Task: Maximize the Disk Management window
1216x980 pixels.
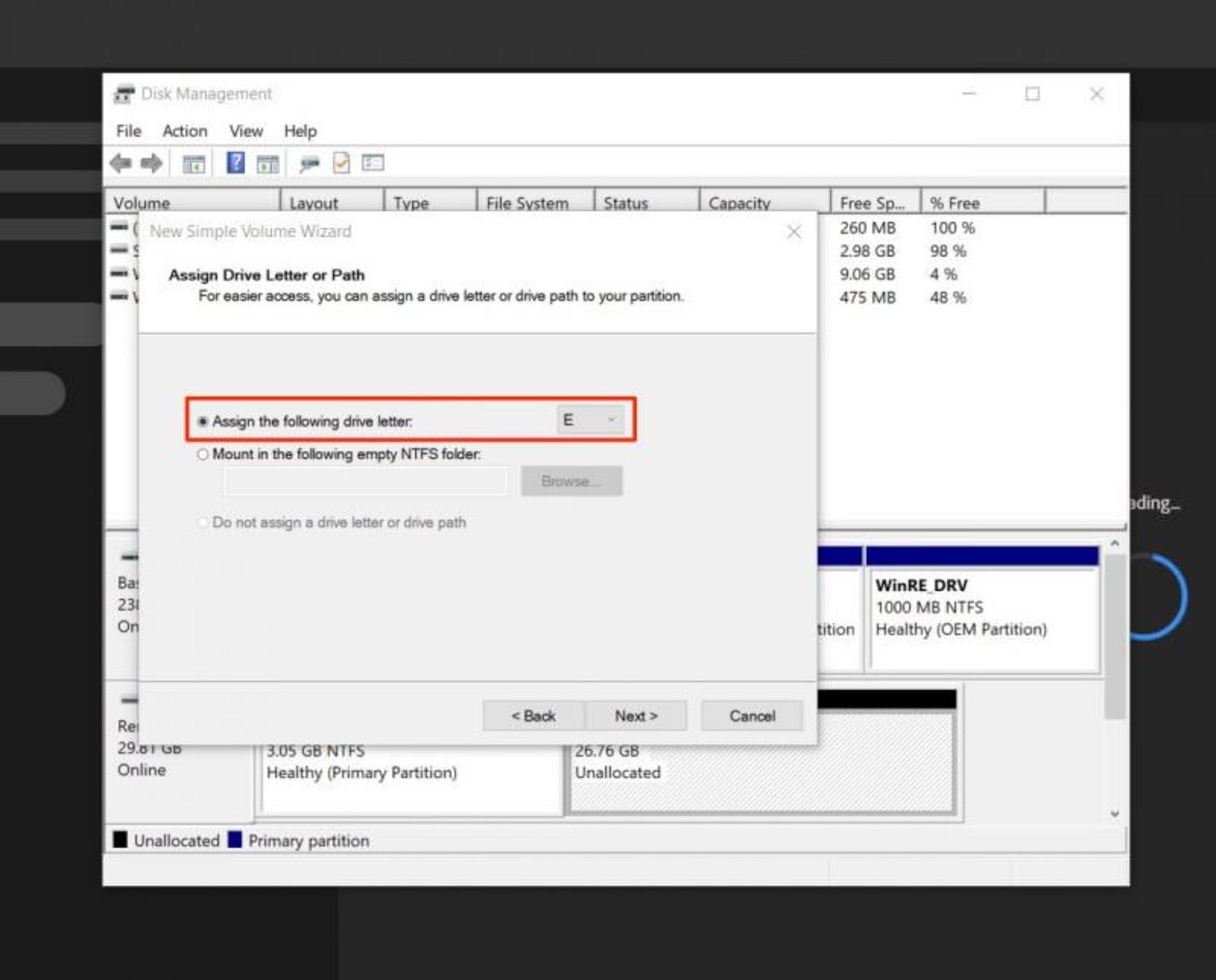Action: click(x=1032, y=94)
